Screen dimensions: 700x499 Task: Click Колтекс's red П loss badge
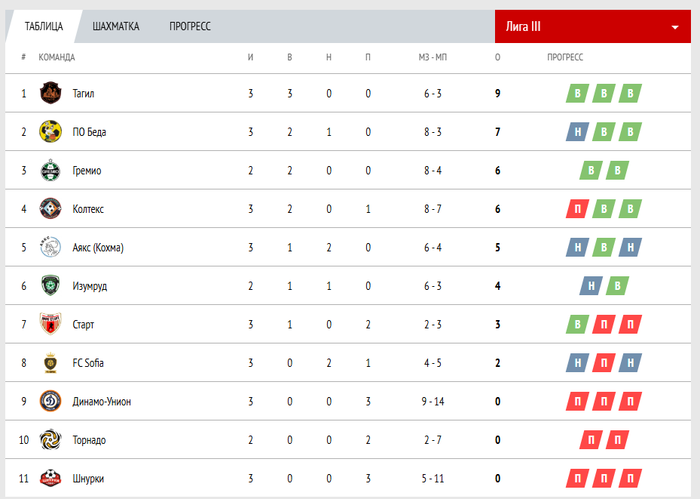pos(577,209)
